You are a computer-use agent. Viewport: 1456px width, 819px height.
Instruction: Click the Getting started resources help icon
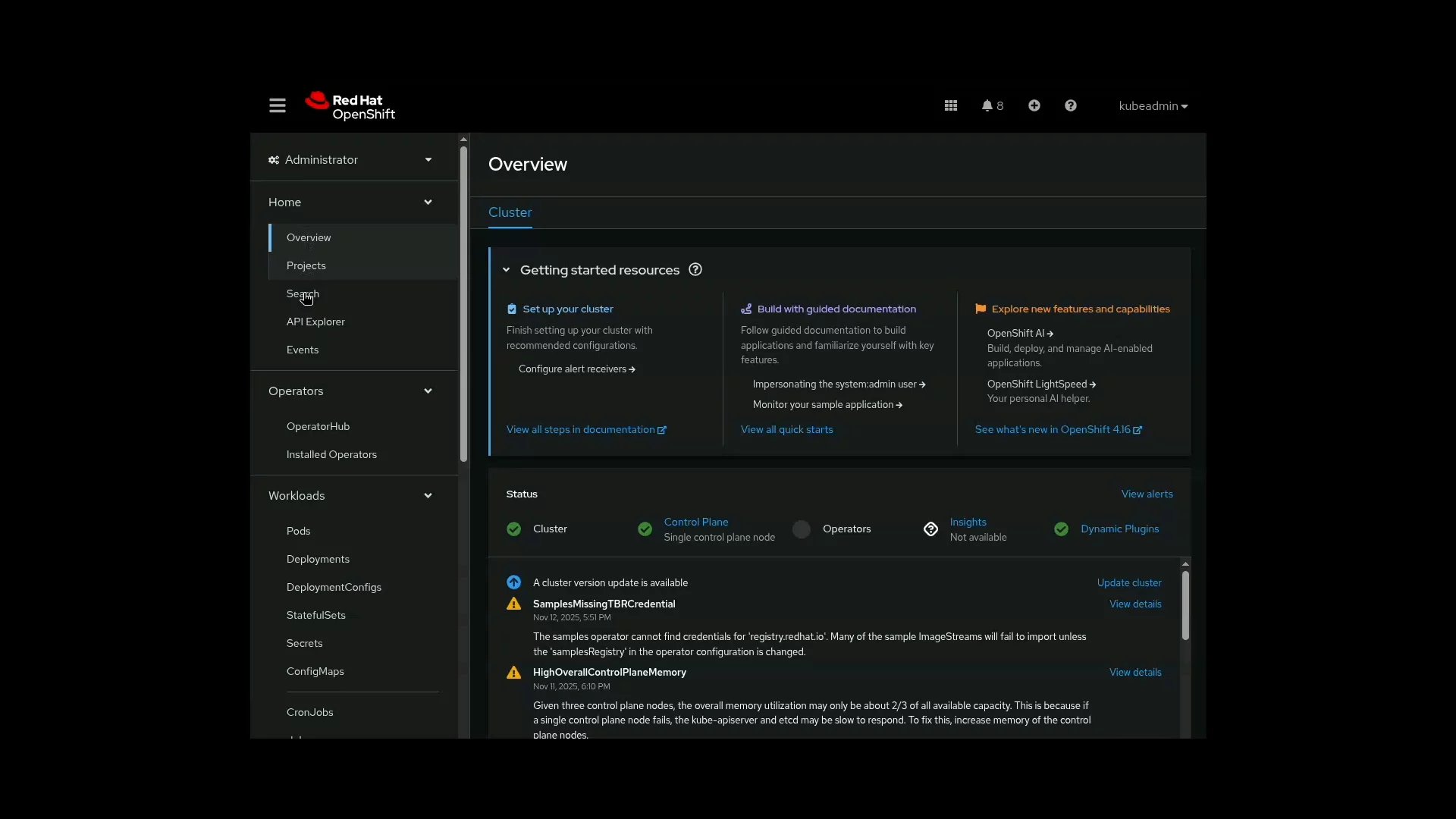tap(695, 269)
